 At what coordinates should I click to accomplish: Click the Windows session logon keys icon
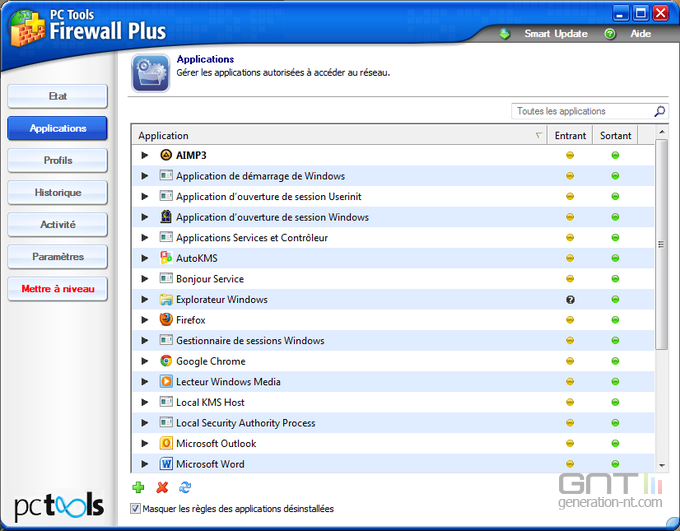coord(166,216)
